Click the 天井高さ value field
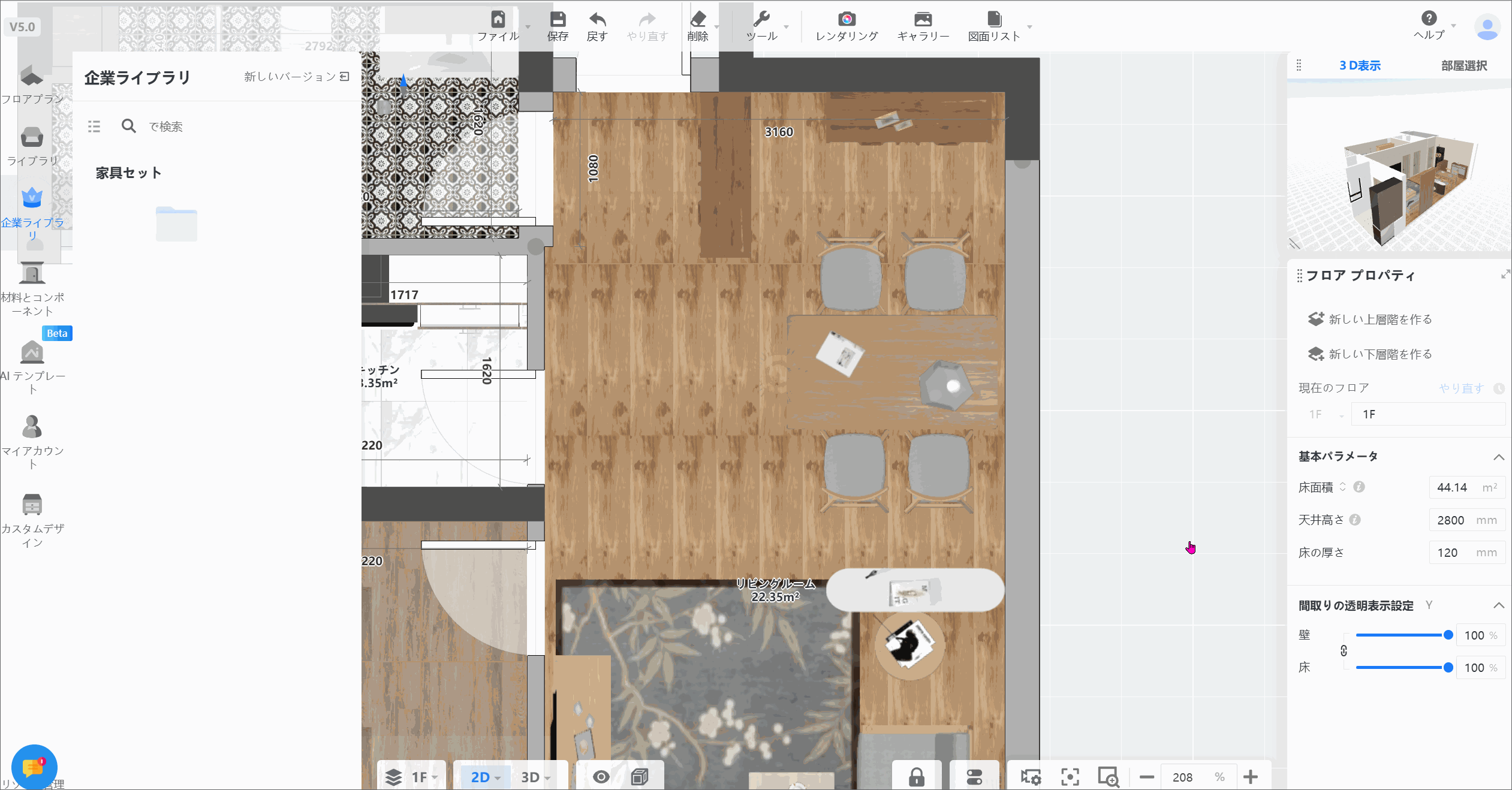 click(x=1467, y=520)
